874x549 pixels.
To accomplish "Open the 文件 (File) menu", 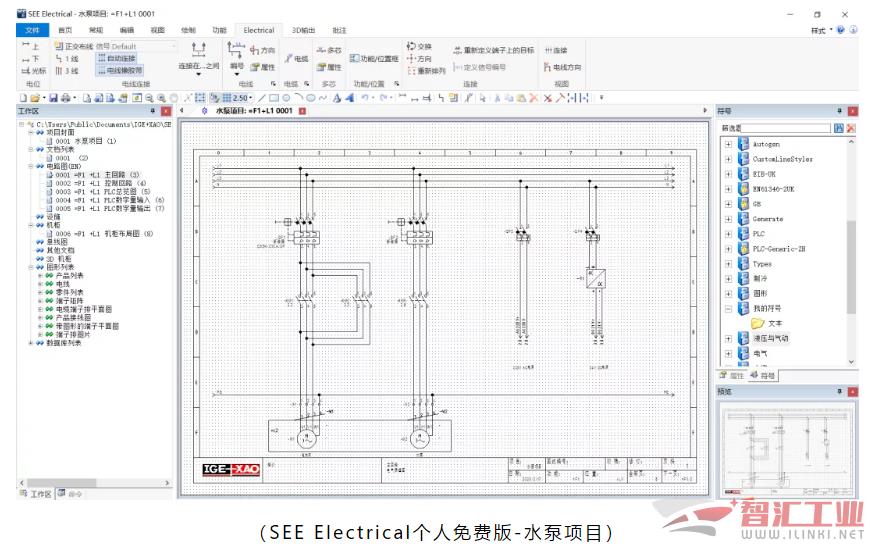I will point(32,30).
